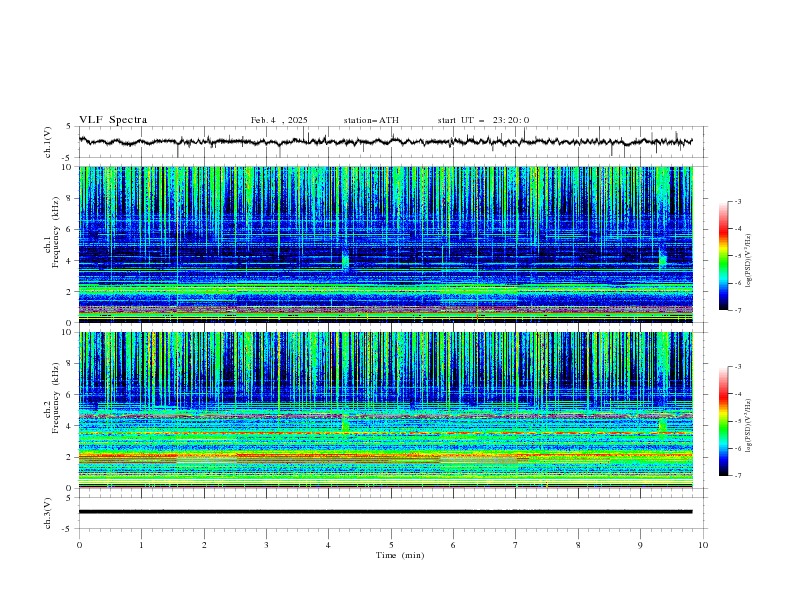Viewport: 792px width, 612px height.
Task: Click the 4 kHz burst near minute 9.3 in ch.2
Action: point(663,424)
